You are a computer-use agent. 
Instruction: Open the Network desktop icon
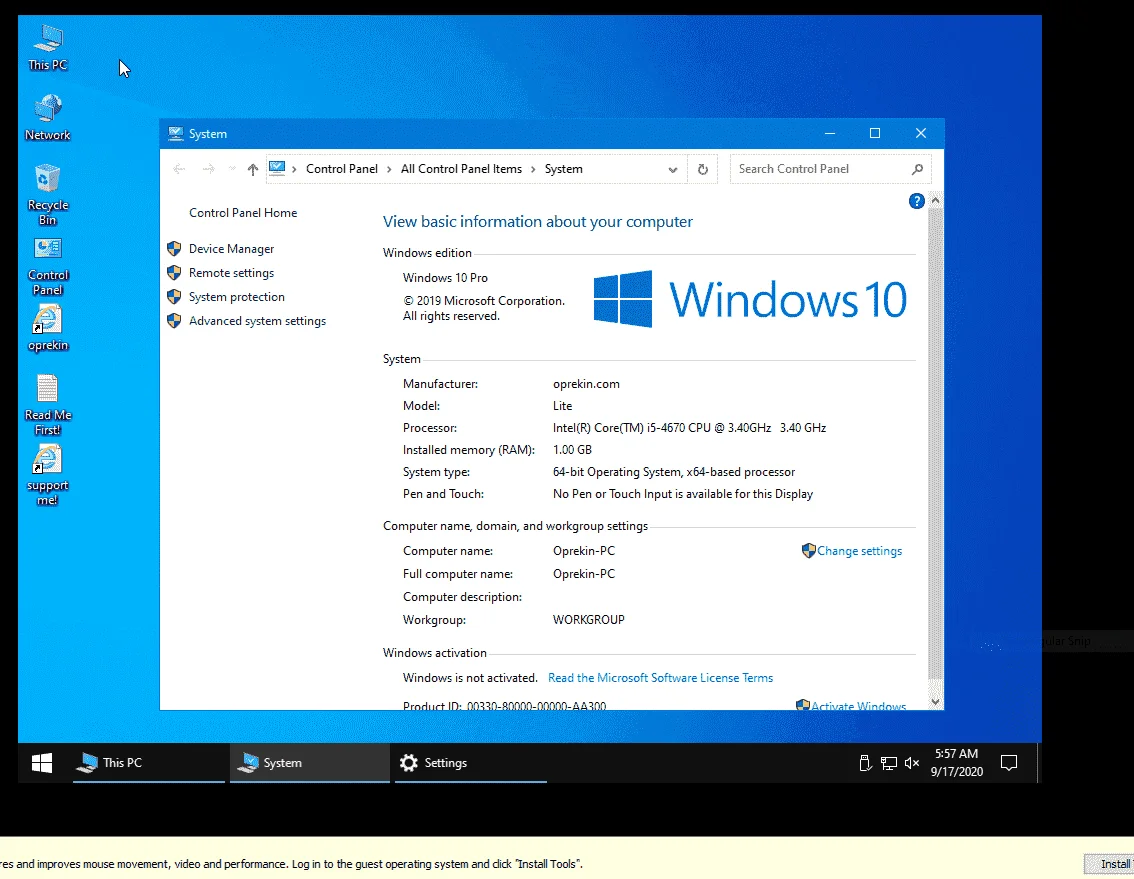click(x=48, y=118)
